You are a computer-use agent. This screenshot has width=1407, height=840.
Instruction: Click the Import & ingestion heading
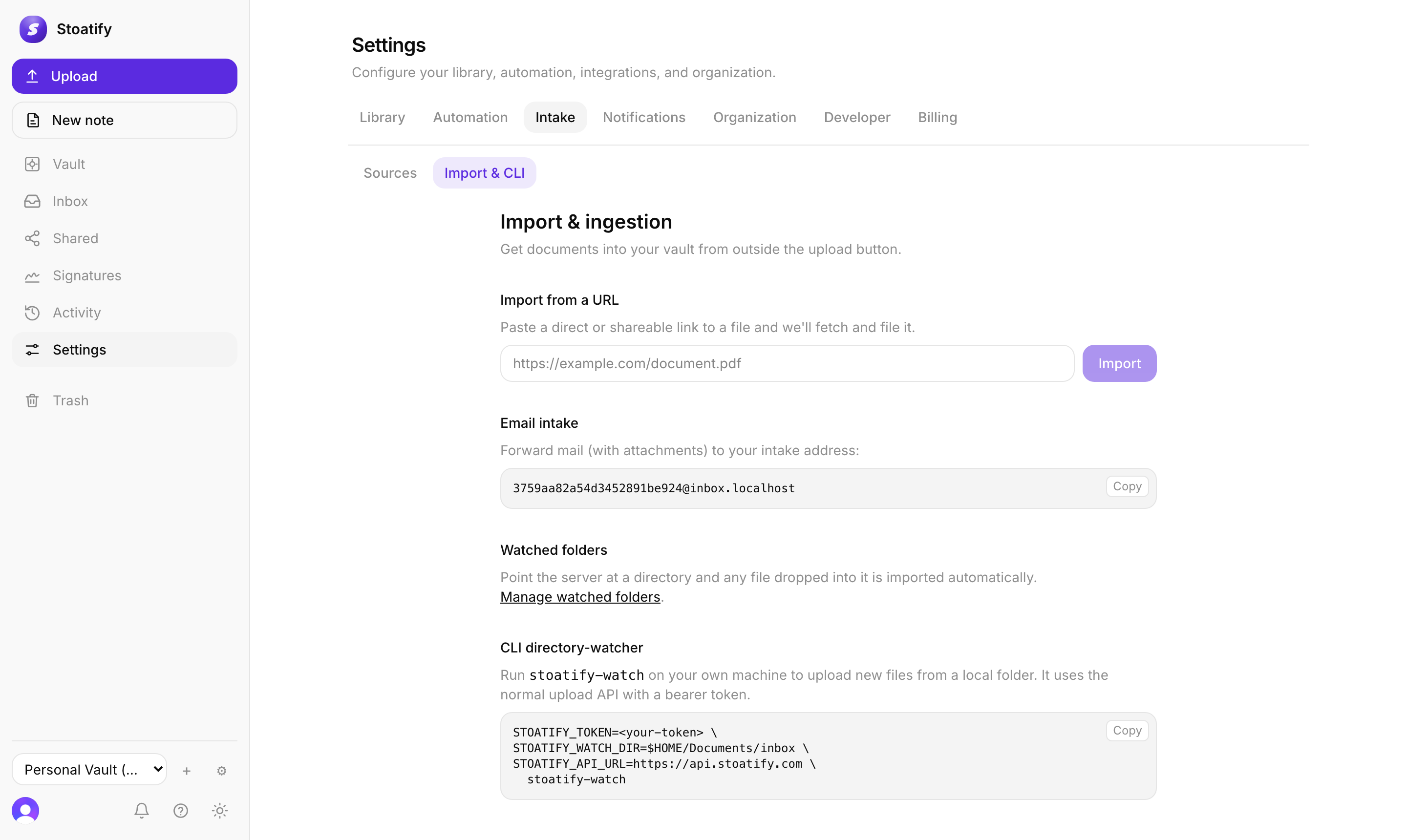(586, 222)
